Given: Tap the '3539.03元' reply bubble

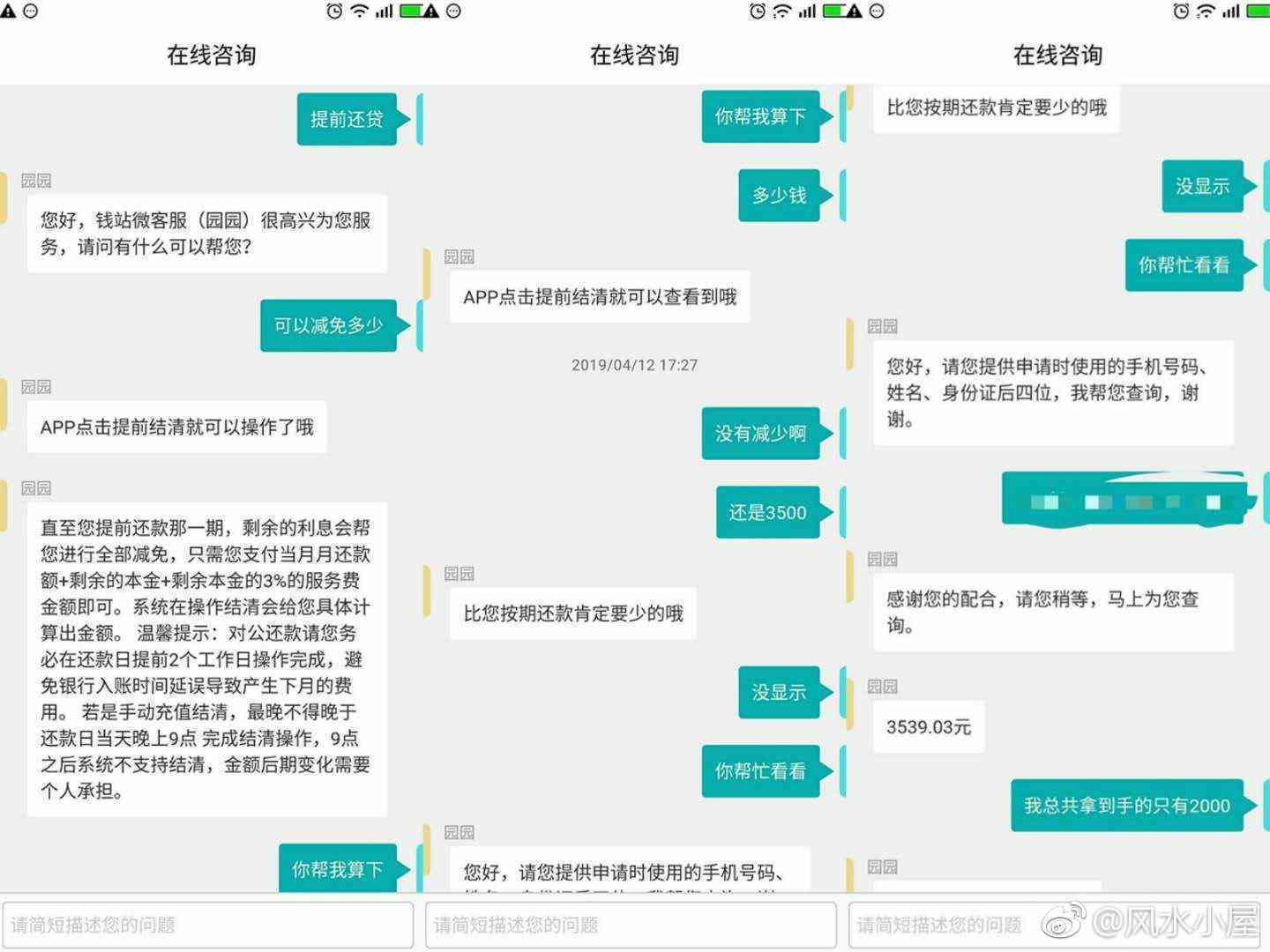Looking at the screenshot, I should (x=929, y=727).
